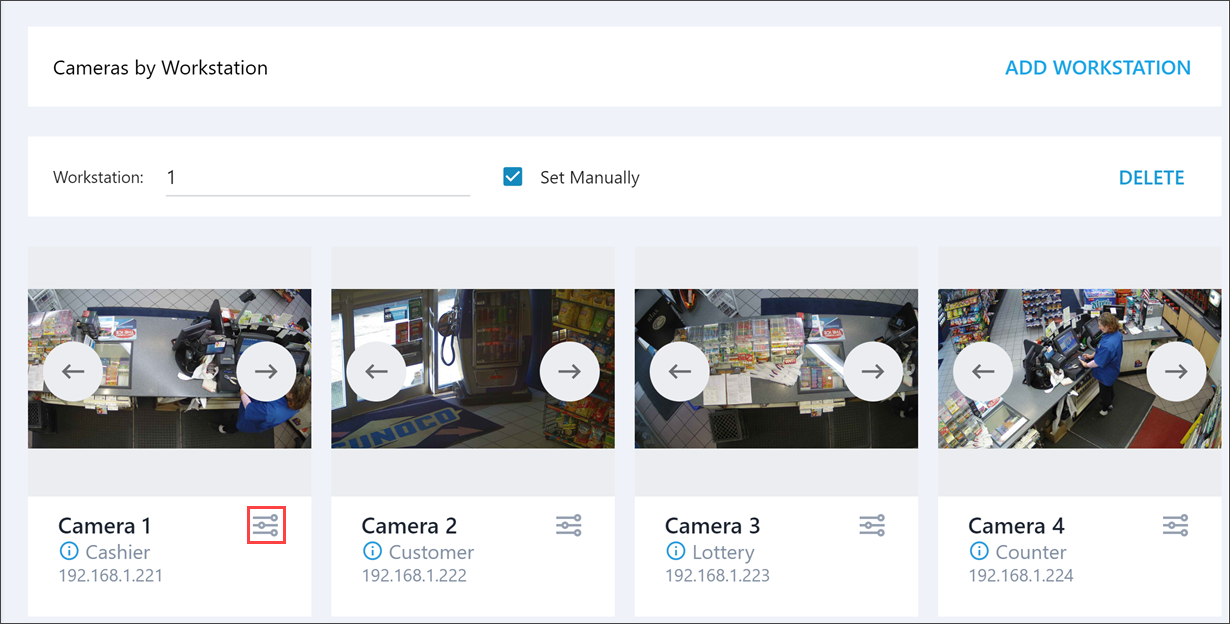Open settings sliders icon for Camera 1

[266, 525]
